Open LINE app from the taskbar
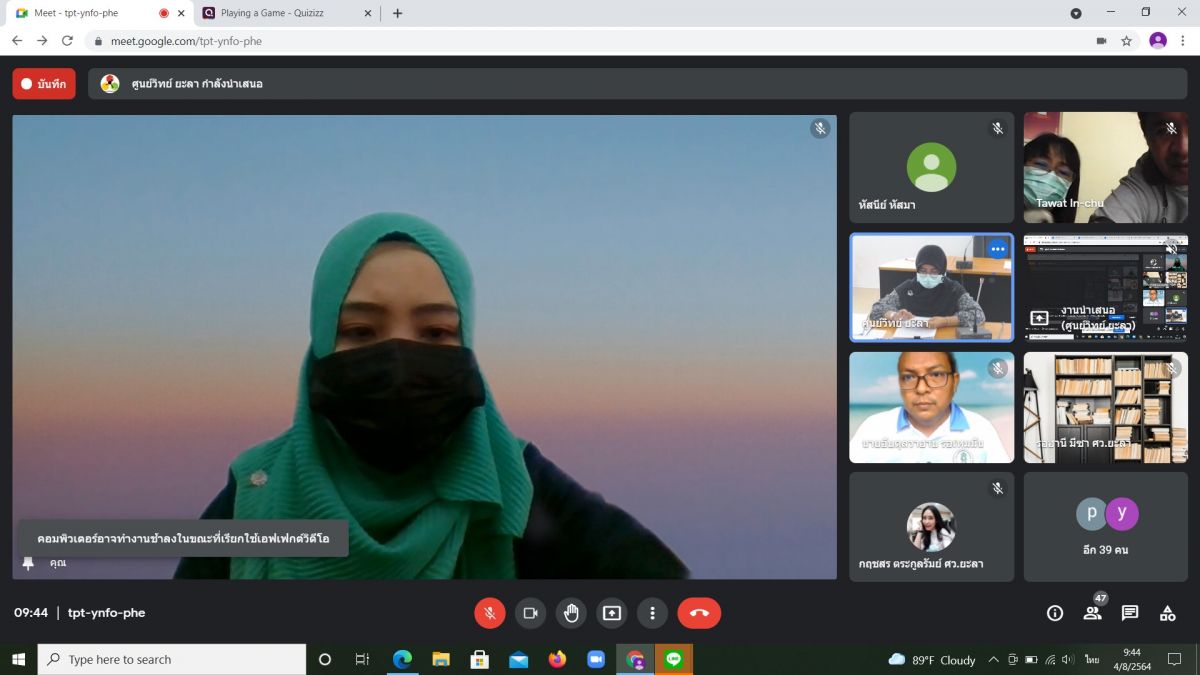The width and height of the screenshot is (1200, 675). [x=673, y=659]
